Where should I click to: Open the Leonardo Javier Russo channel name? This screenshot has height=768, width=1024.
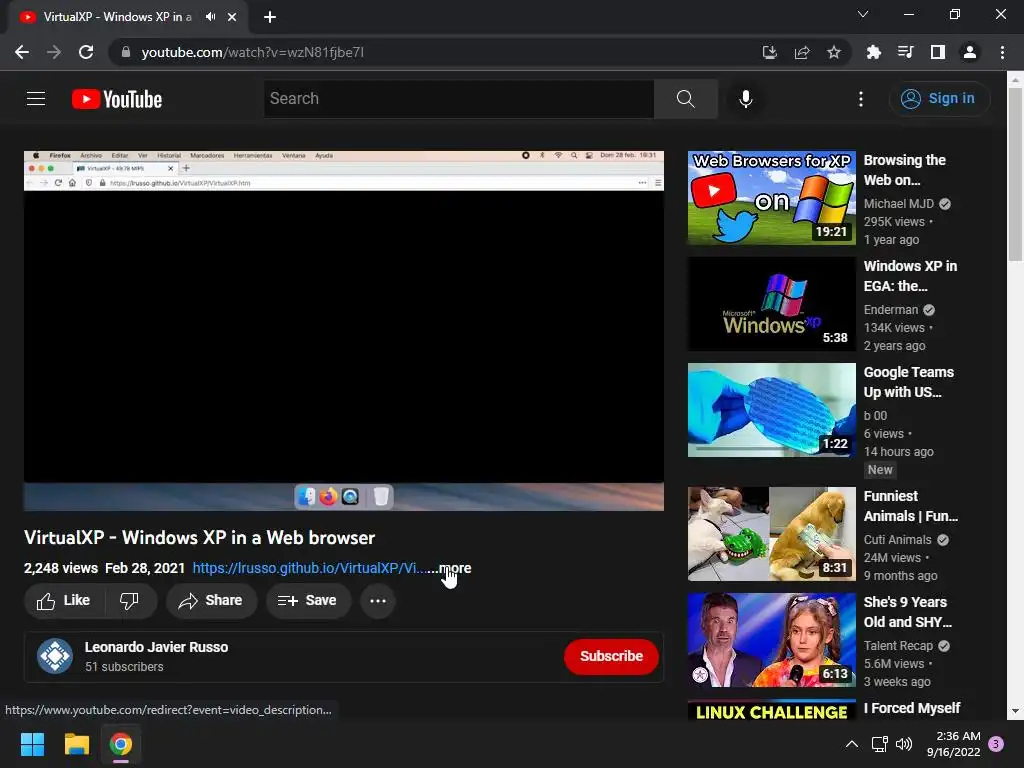(x=157, y=647)
